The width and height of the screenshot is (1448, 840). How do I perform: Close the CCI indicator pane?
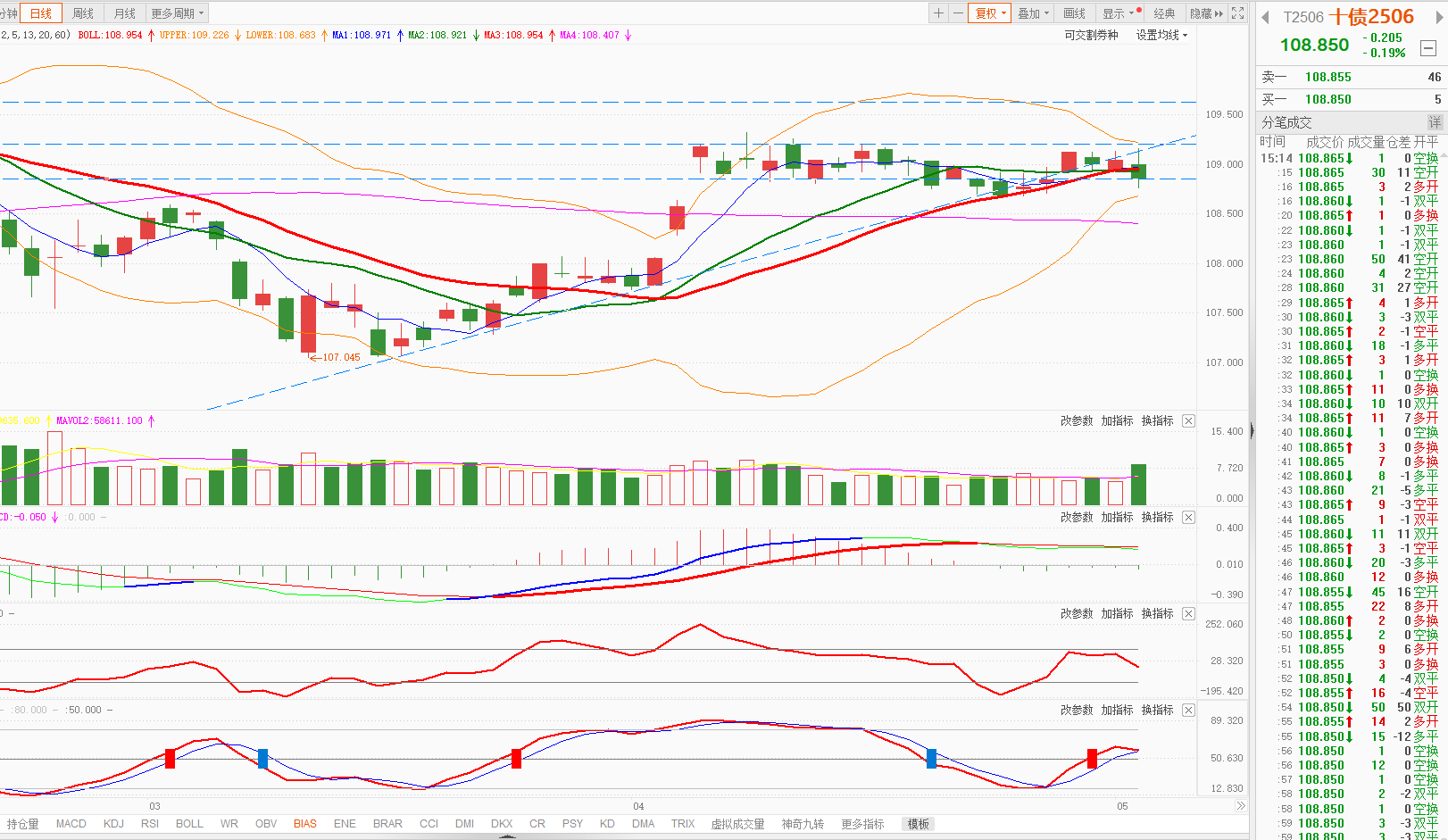1188,613
